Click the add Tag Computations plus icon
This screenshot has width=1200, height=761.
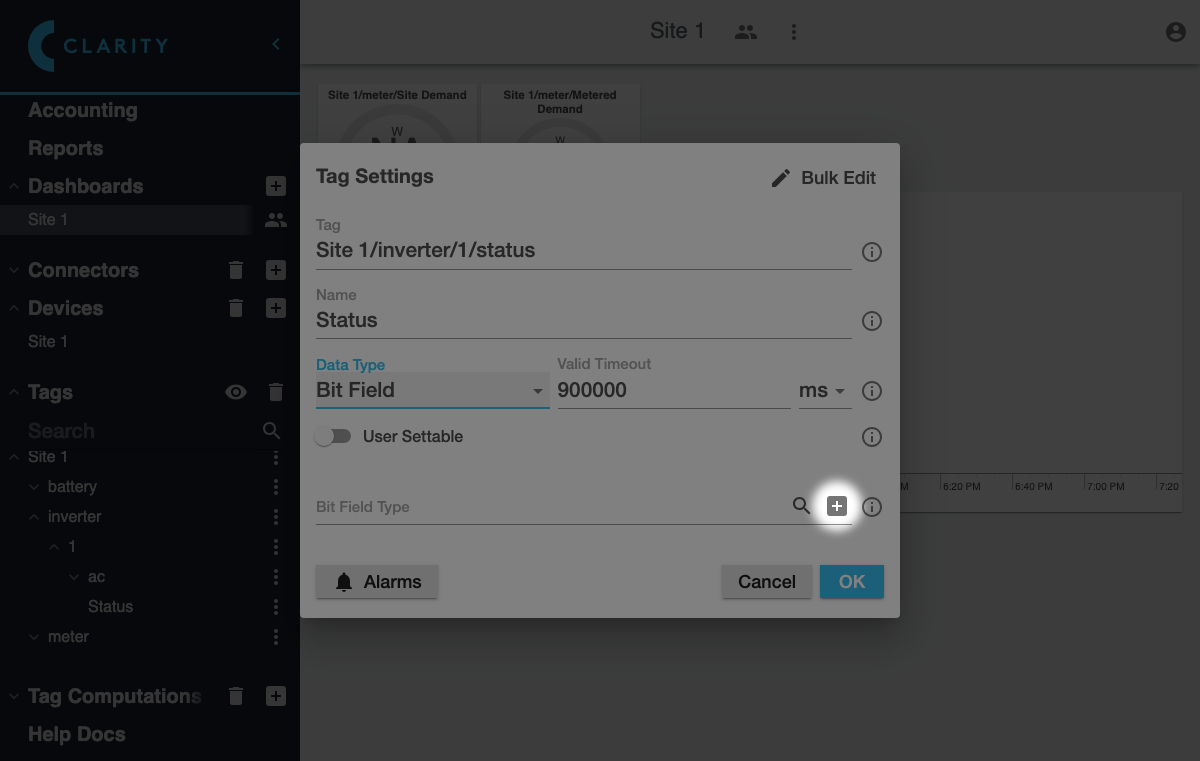(276, 696)
